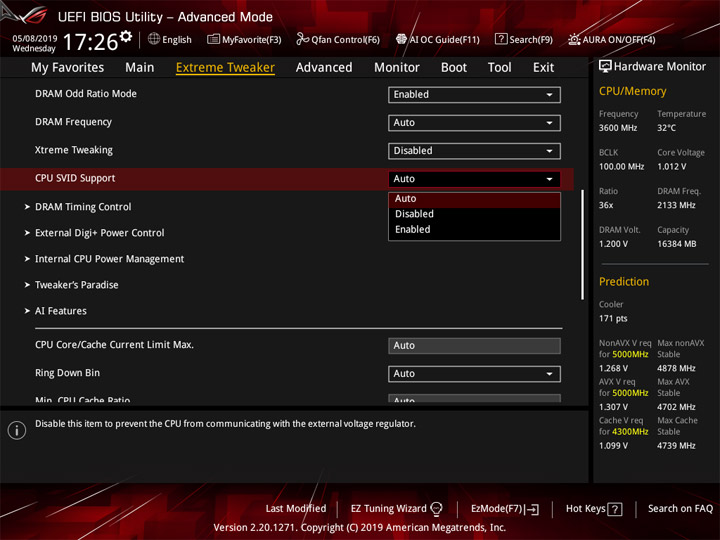Click the CPU/Memory heading
720x540 pixels.
(x=633, y=91)
